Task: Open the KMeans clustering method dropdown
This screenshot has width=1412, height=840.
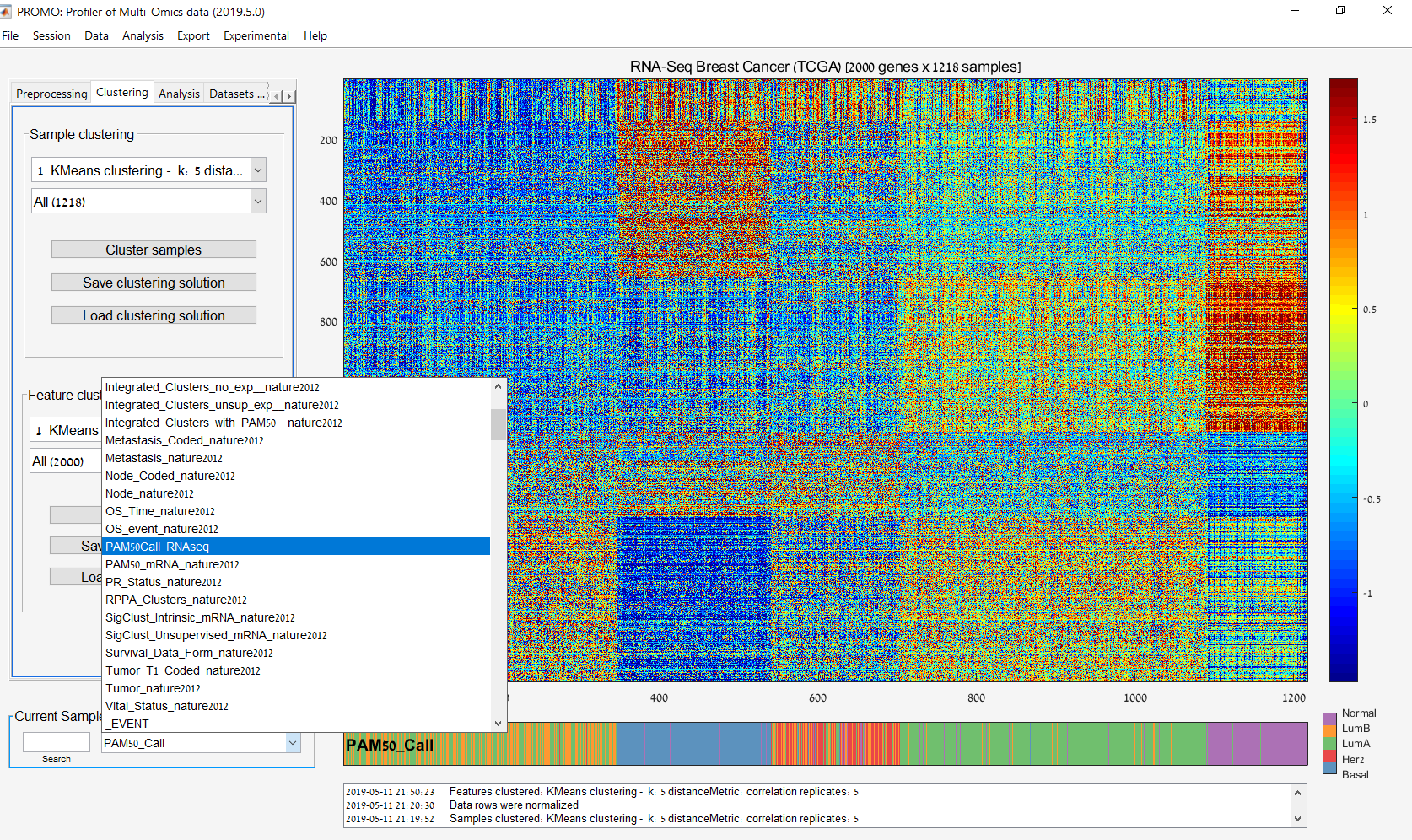Action: click(x=257, y=170)
